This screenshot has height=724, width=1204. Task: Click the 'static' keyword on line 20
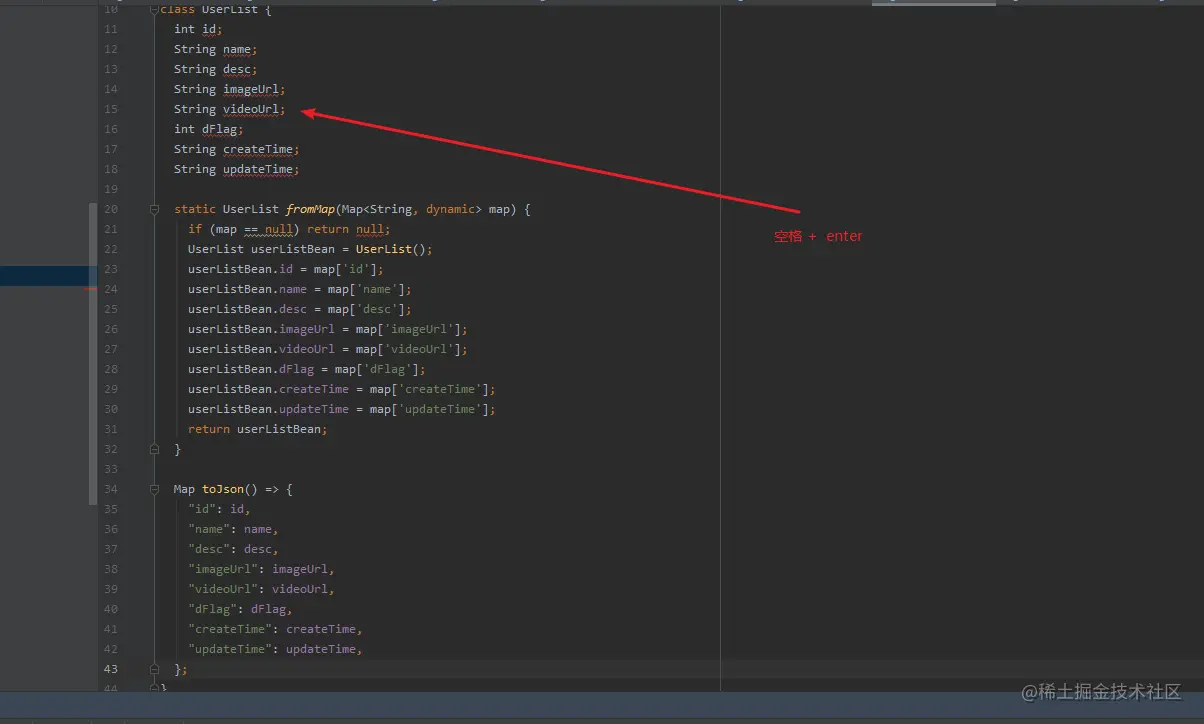(195, 209)
